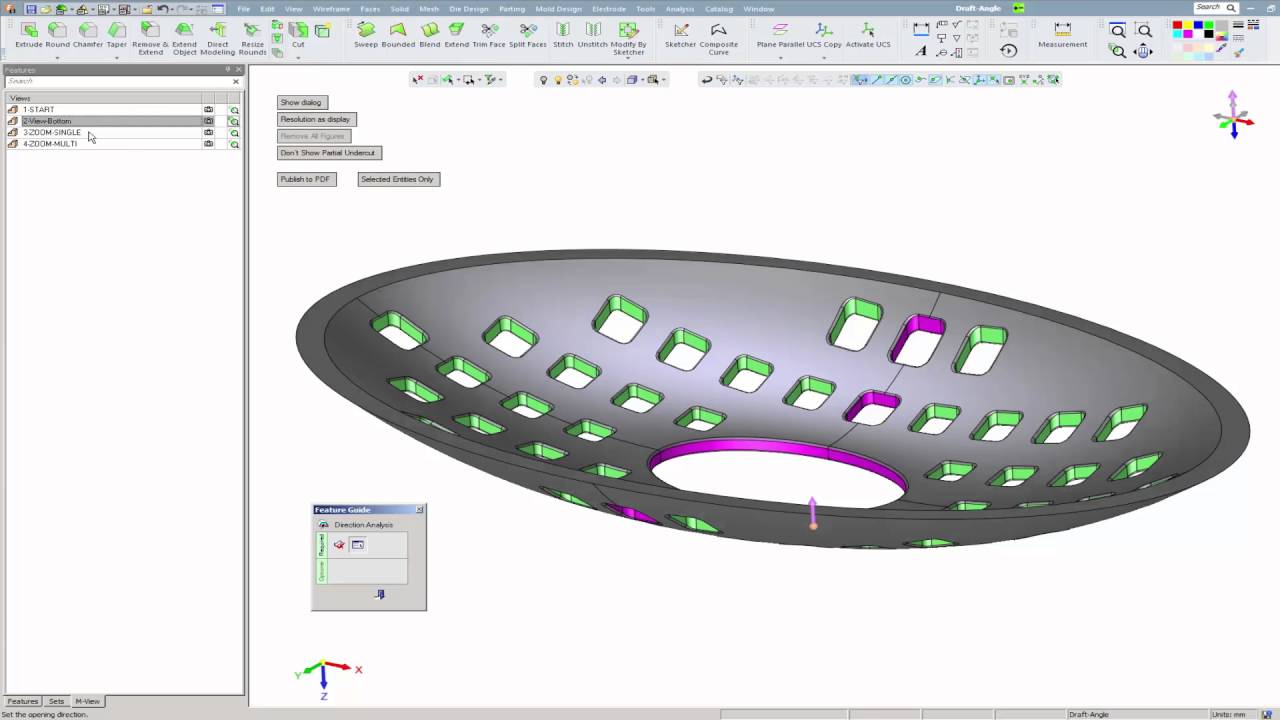The height and width of the screenshot is (720, 1280).
Task: Expand the dropdown arrow under Cut
Action: click(298, 57)
